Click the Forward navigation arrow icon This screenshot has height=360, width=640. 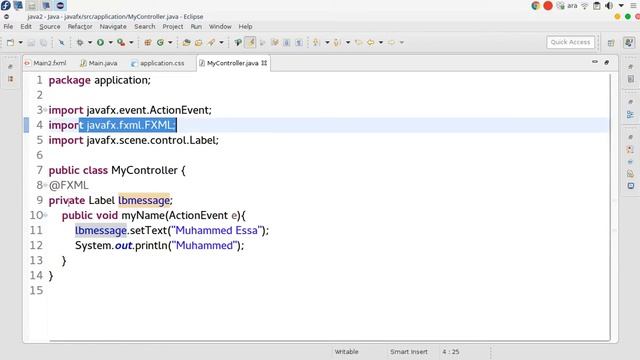pyautogui.click(x=391, y=42)
